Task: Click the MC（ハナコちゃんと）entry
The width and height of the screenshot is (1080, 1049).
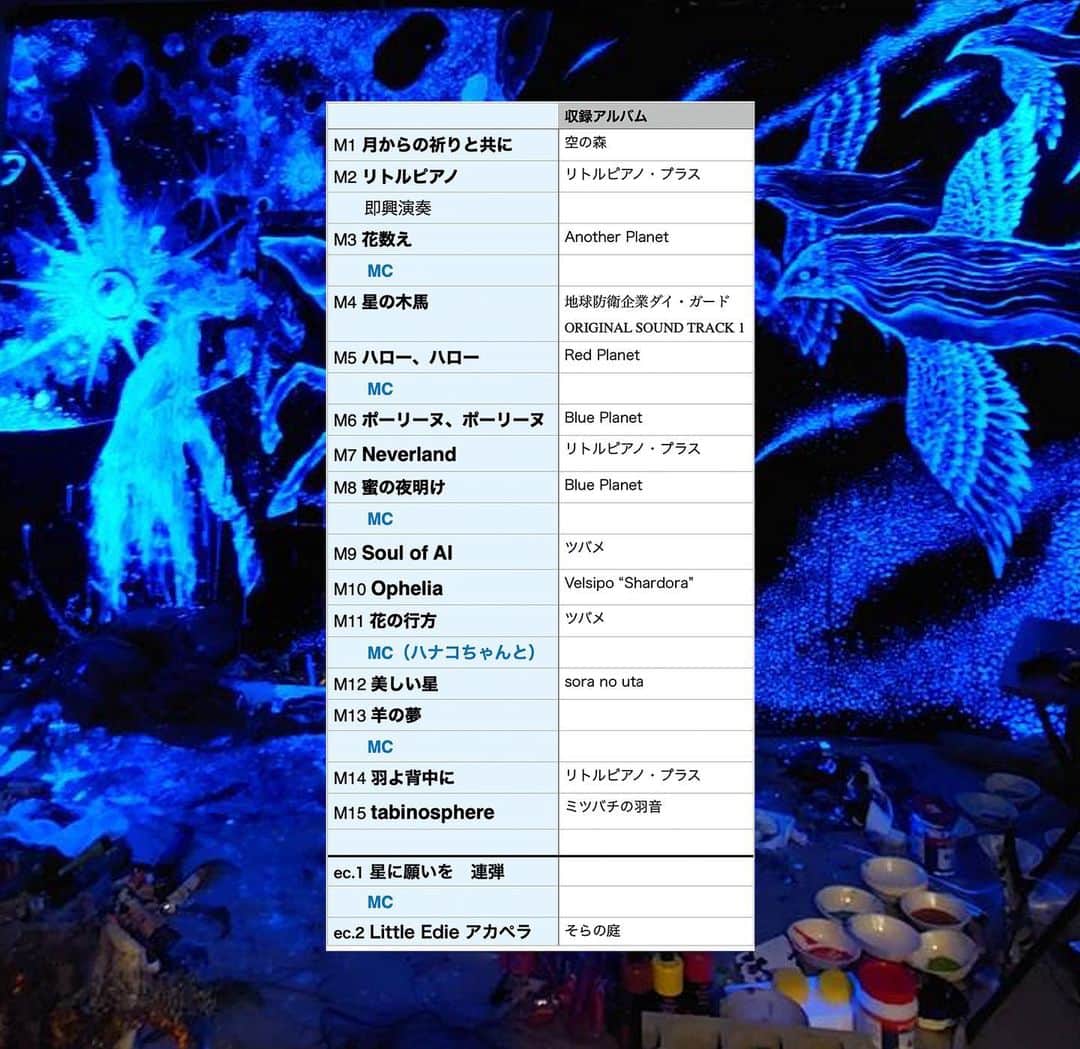Action: (451, 652)
